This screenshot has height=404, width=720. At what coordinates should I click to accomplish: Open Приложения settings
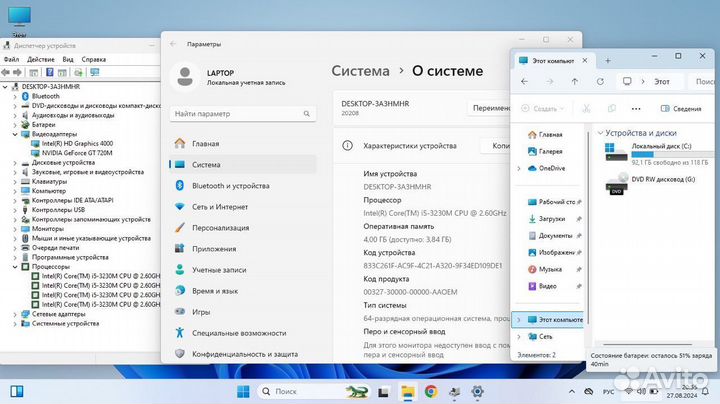click(242, 249)
